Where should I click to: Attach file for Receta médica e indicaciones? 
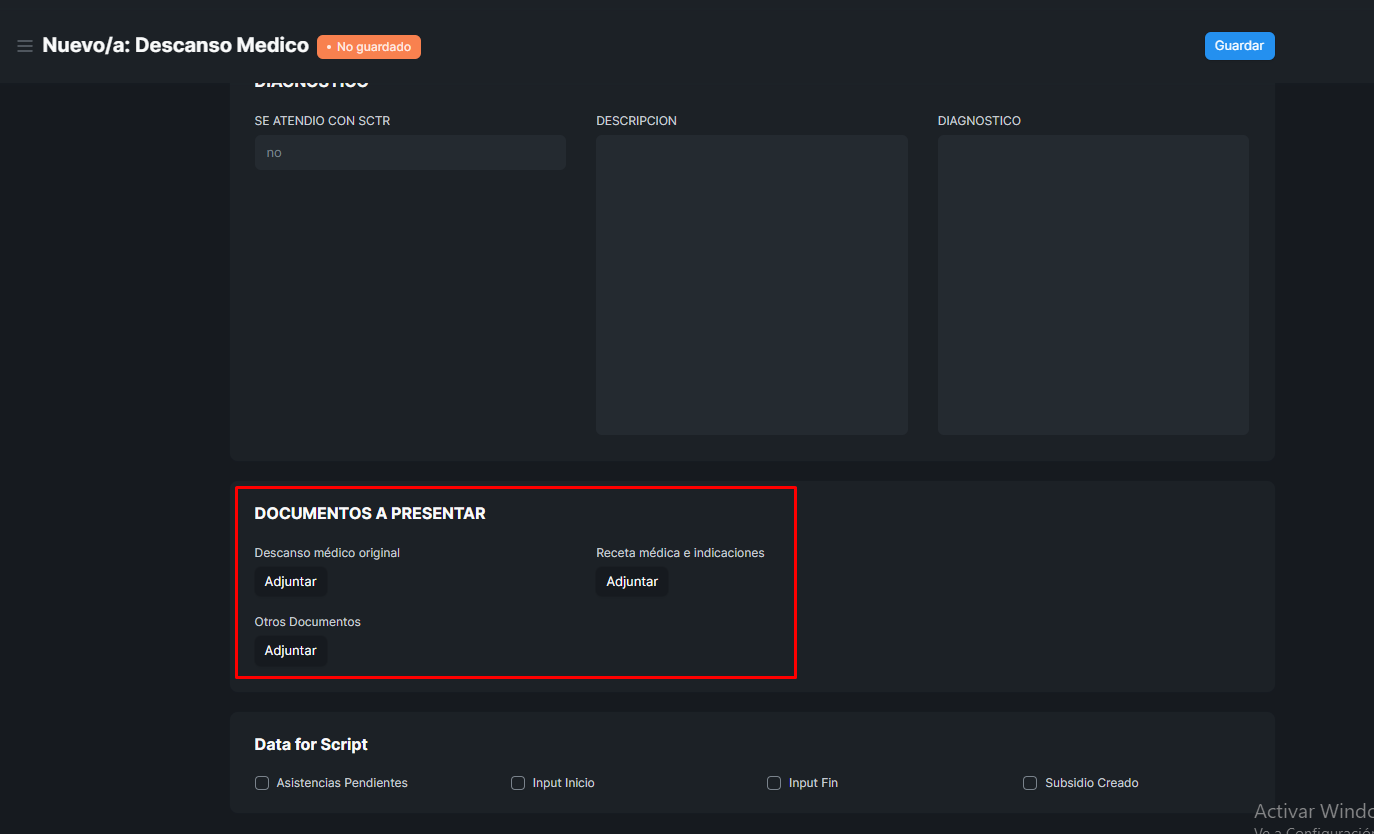632,582
